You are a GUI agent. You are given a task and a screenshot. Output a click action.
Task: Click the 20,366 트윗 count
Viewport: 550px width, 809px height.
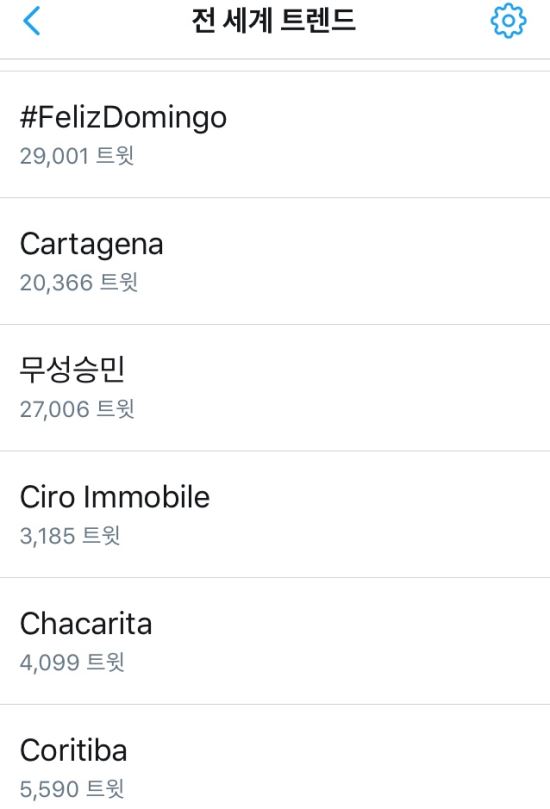point(78,283)
